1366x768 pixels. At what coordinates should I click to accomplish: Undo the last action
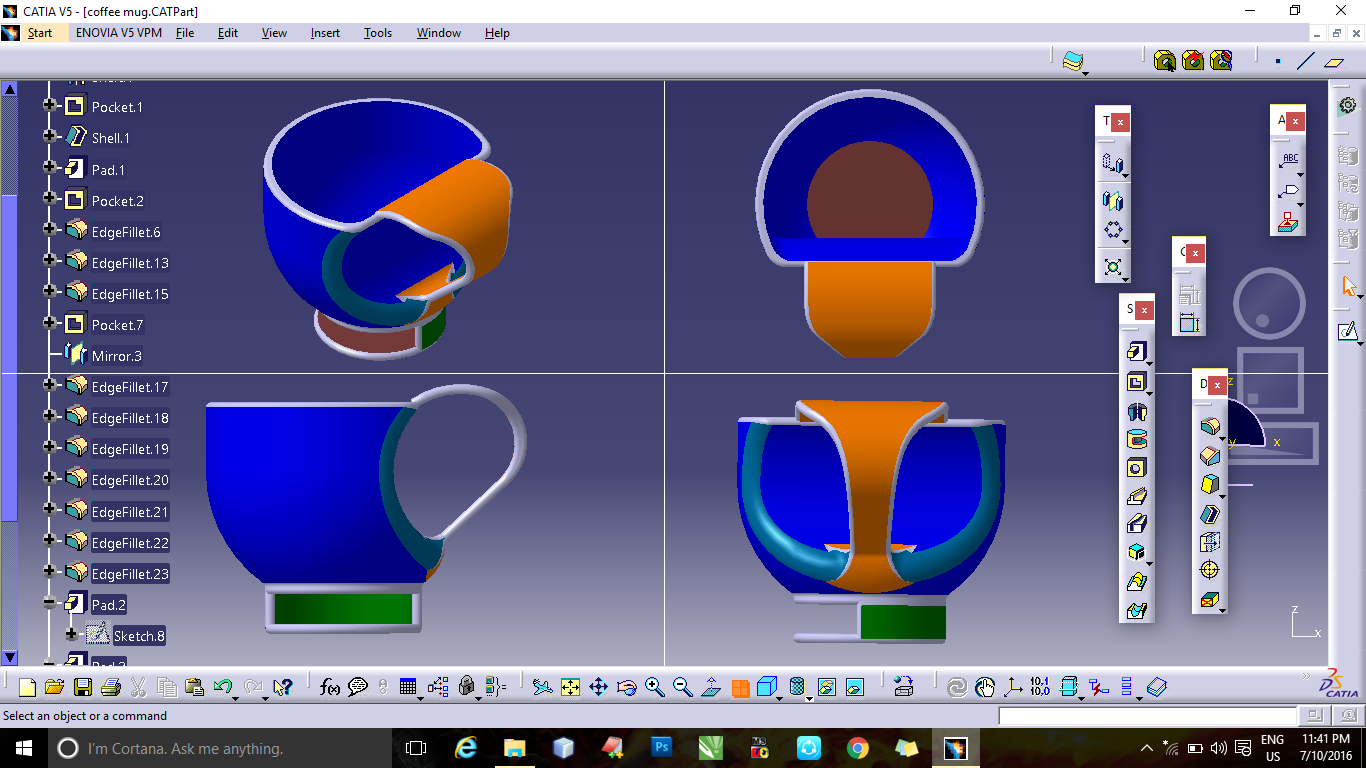pyautogui.click(x=223, y=687)
